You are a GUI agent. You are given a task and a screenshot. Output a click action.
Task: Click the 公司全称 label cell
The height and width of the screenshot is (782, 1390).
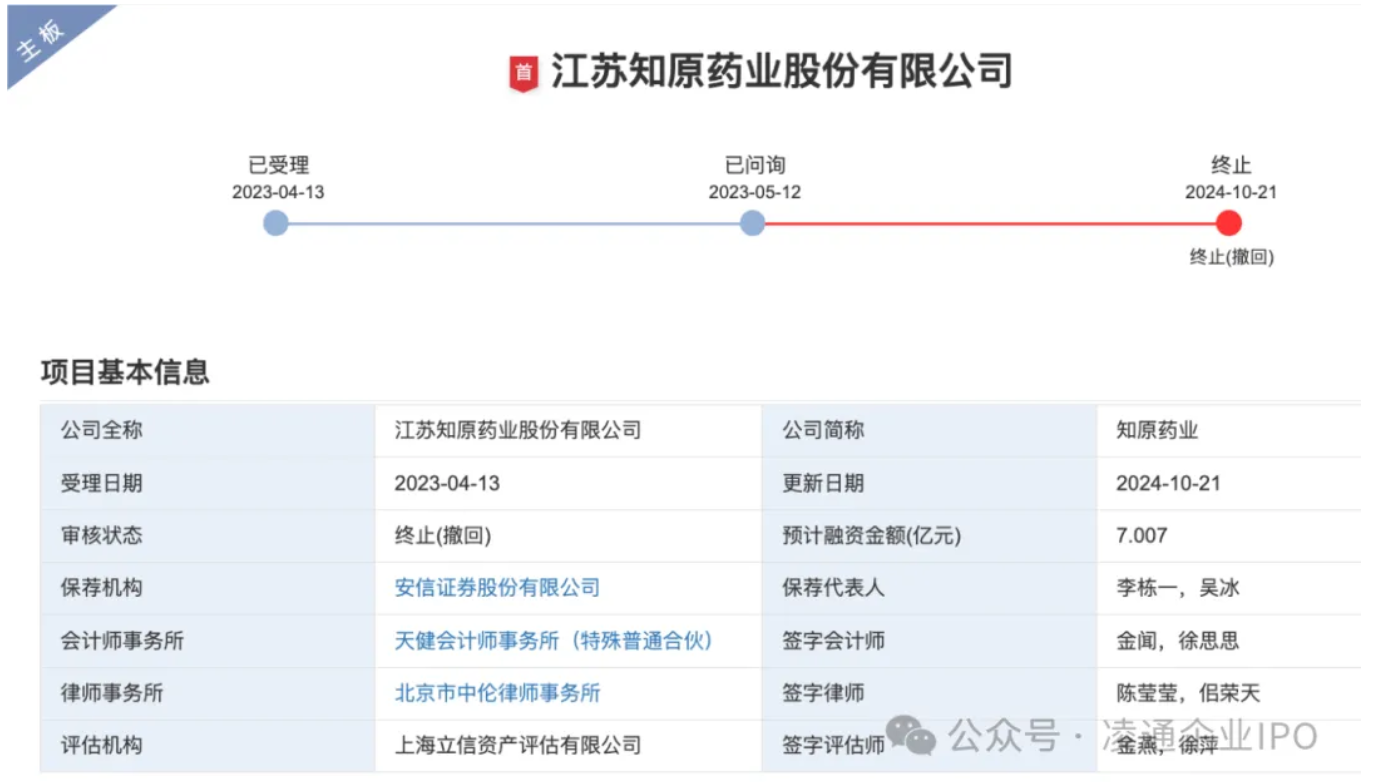[x=207, y=431]
